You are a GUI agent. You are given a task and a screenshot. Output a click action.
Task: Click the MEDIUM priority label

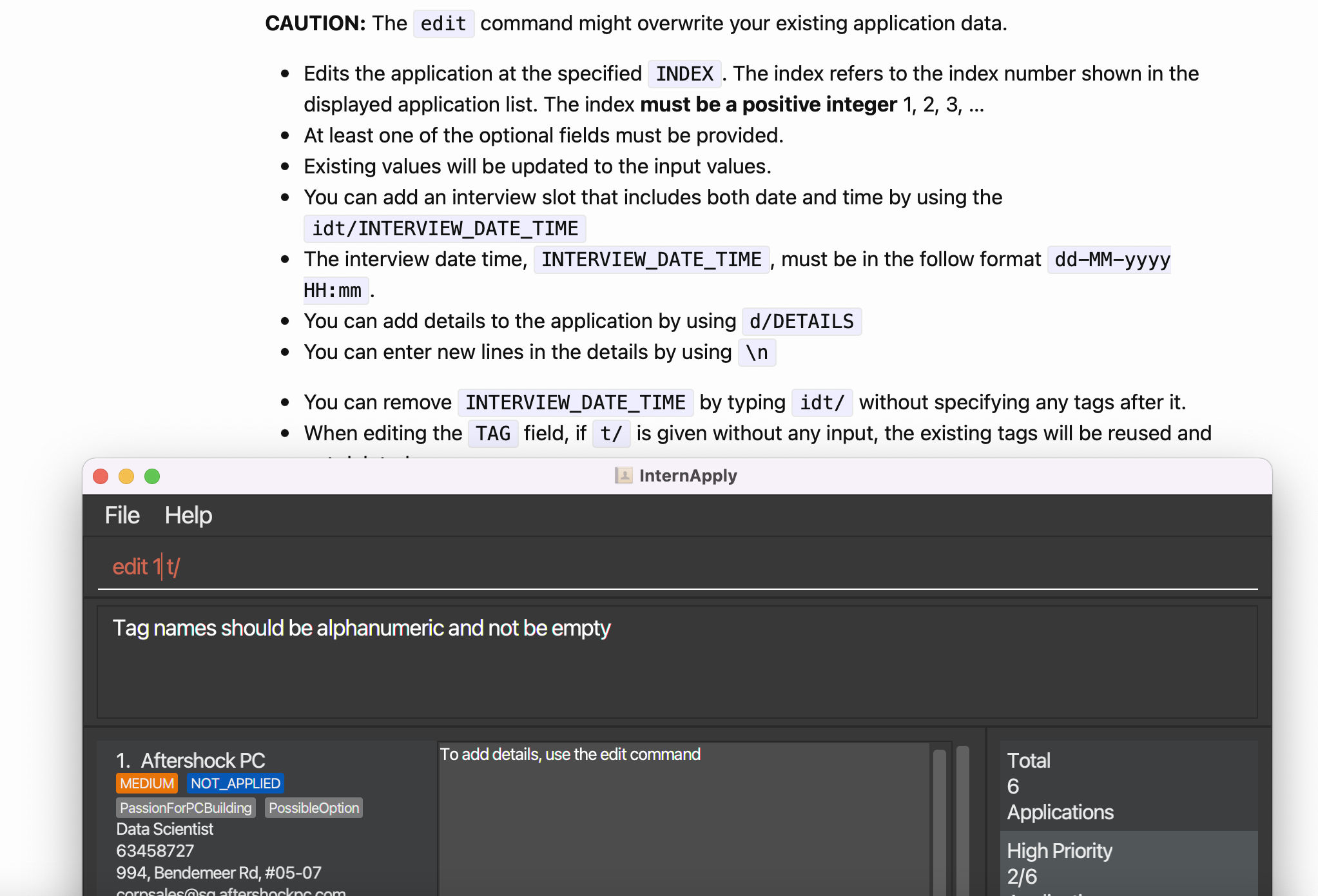click(147, 783)
